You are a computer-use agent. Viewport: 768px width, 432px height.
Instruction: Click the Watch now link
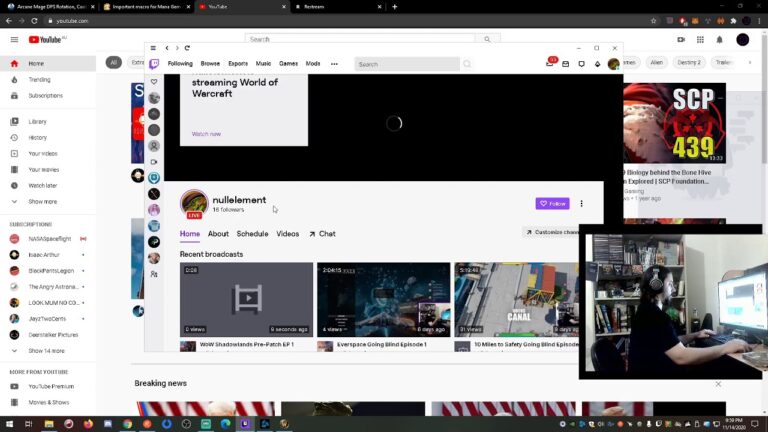(x=206, y=134)
